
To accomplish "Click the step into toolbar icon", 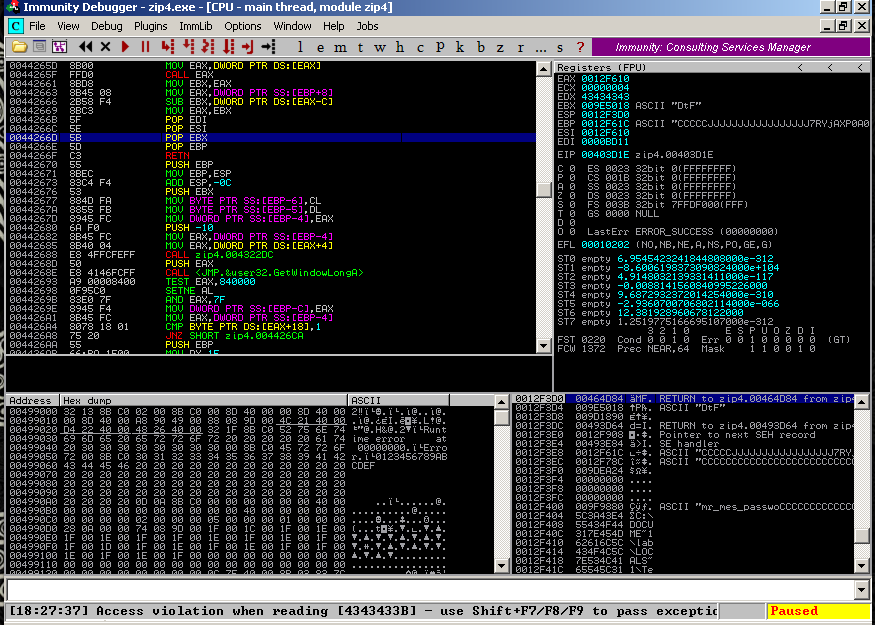I will [167, 47].
